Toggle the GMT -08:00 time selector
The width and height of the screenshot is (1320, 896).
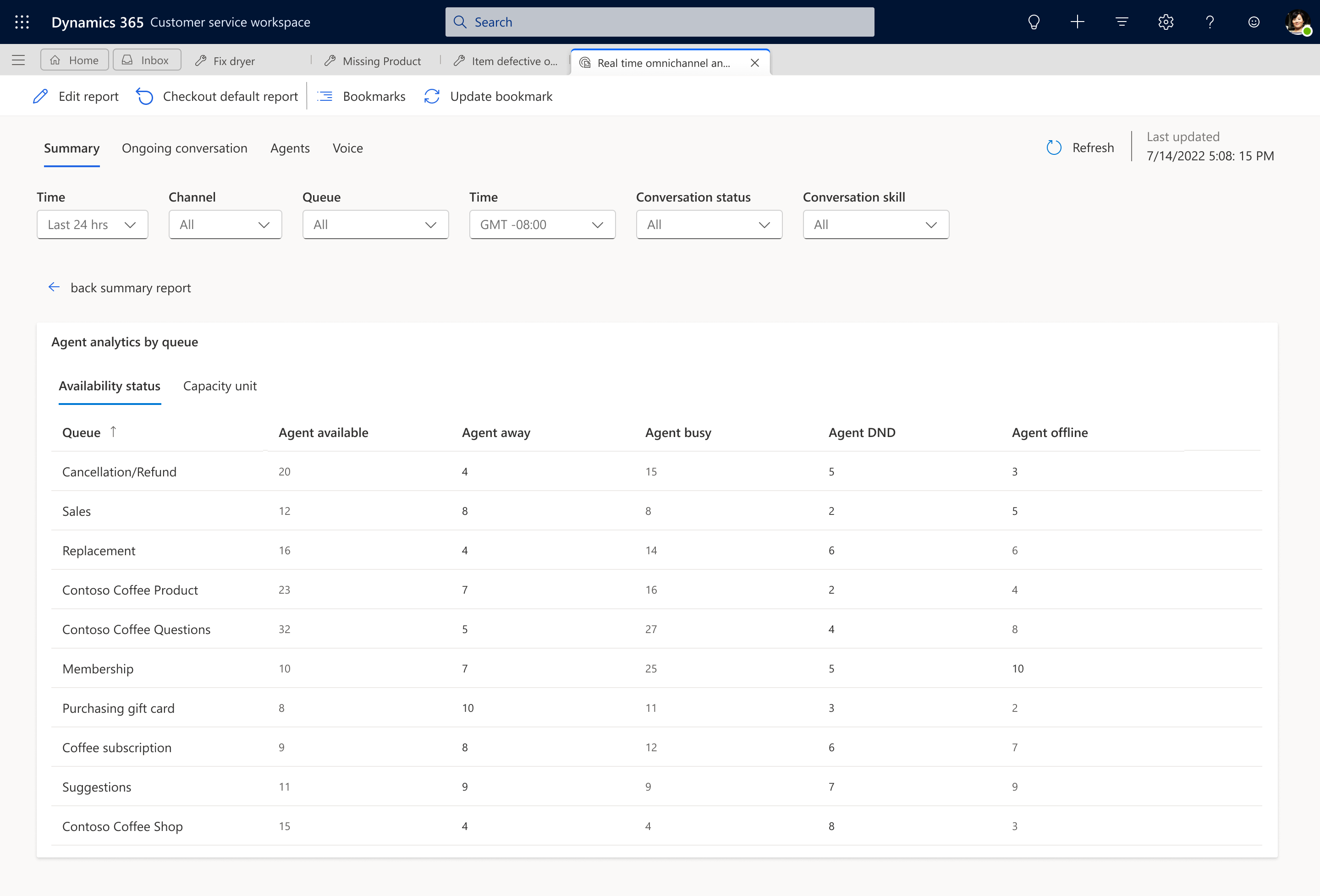[x=540, y=224]
